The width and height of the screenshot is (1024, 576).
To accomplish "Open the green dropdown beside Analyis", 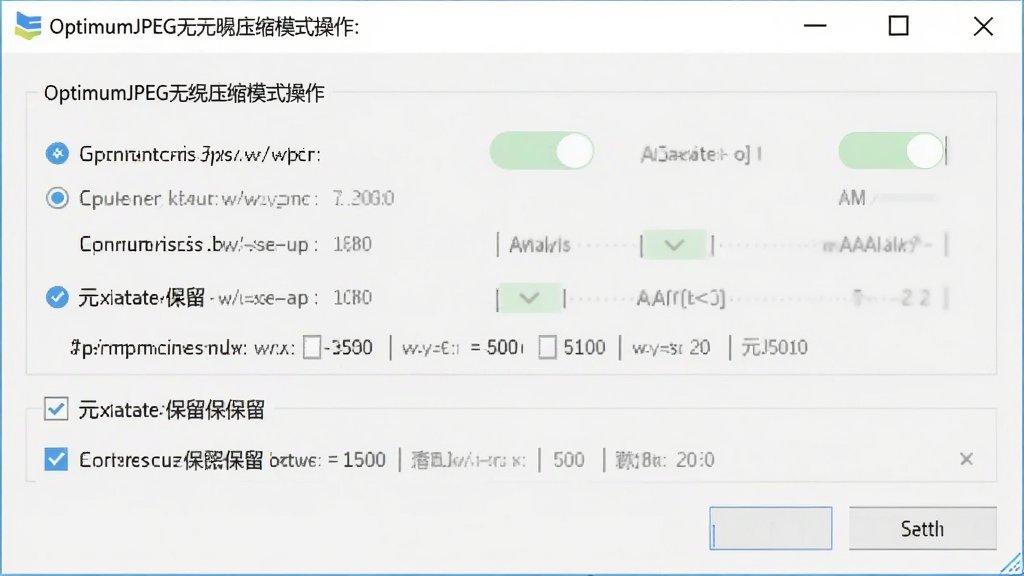I will [675, 246].
